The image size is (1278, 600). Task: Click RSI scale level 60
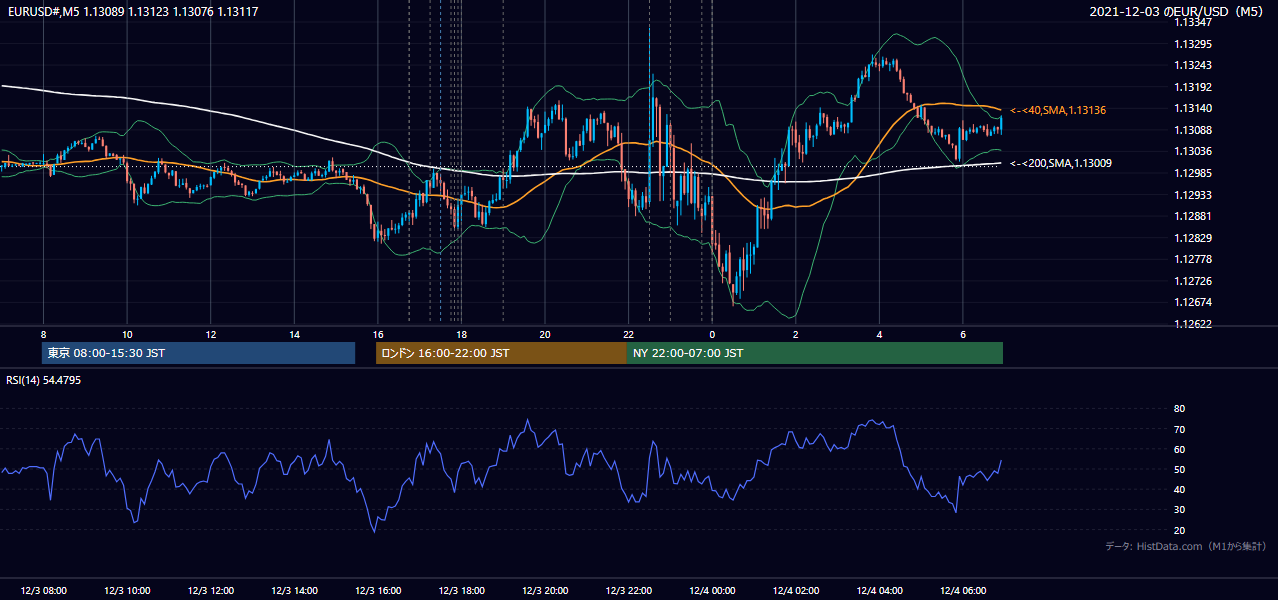pyautogui.click(x=1180, y=450)
